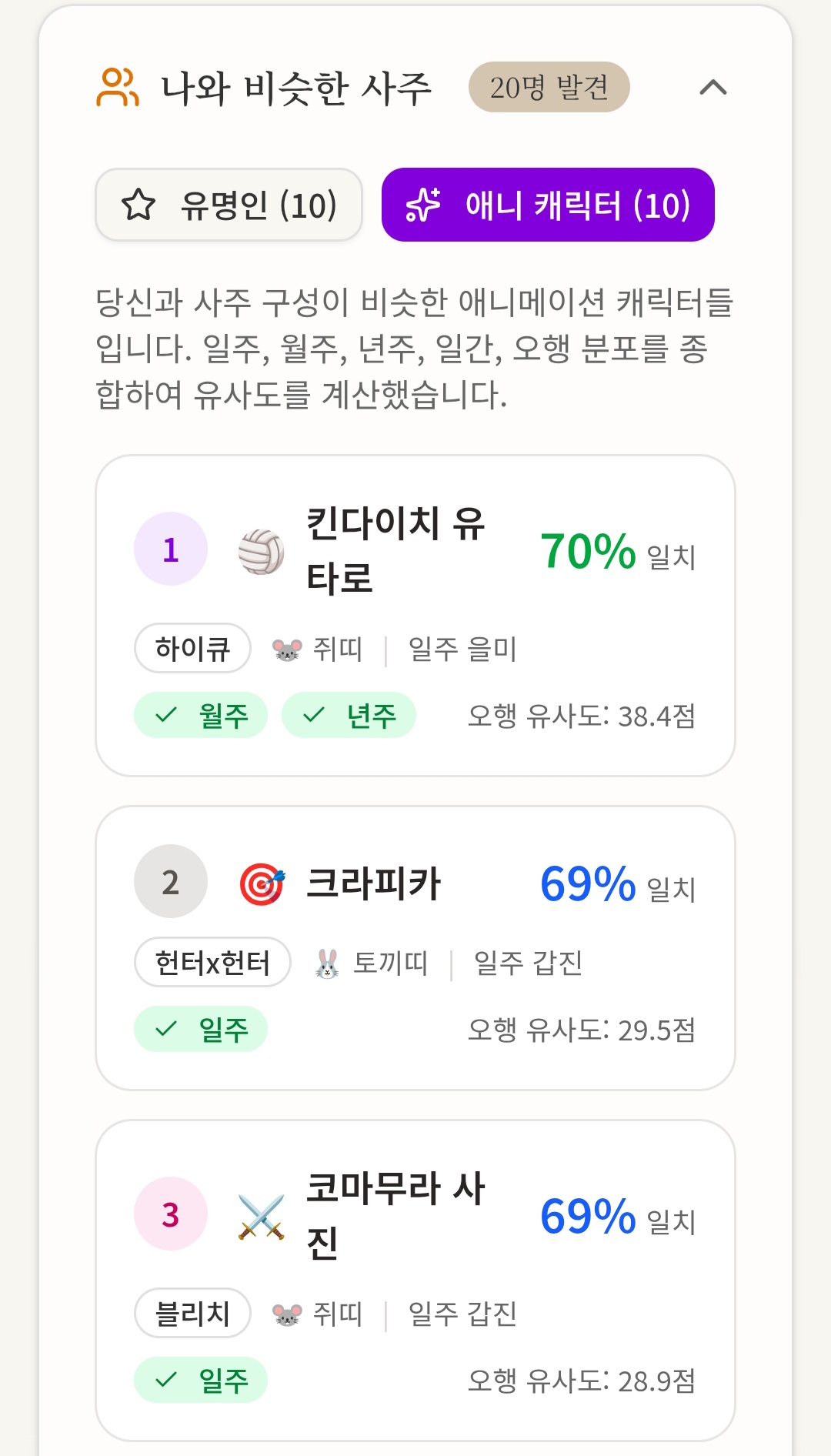Viewport: 831px width, 1456px height.
Task: Click the rank 1 number badge
Action: point(171,549)
